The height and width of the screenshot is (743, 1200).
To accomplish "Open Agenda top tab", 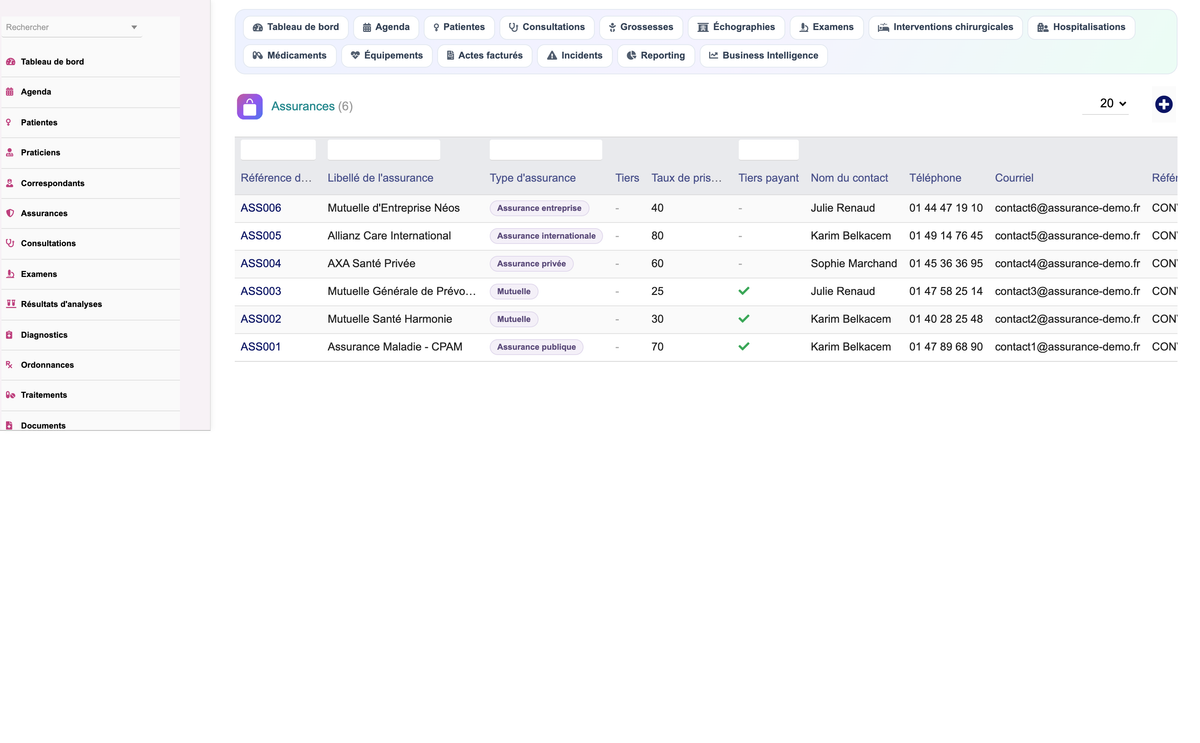I will click(x=386, y=27).
